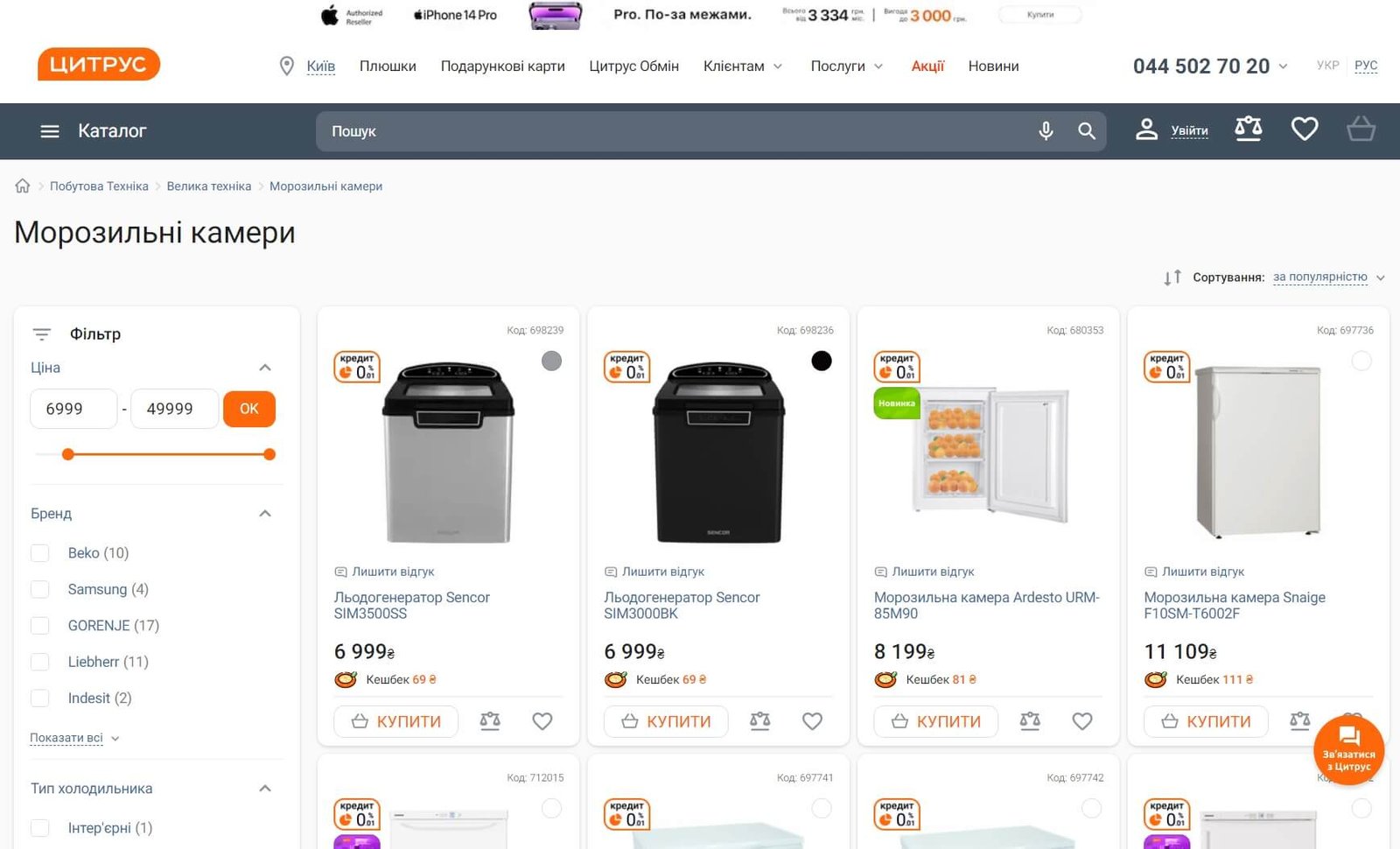Collapse the Ціна filter section

265,368
